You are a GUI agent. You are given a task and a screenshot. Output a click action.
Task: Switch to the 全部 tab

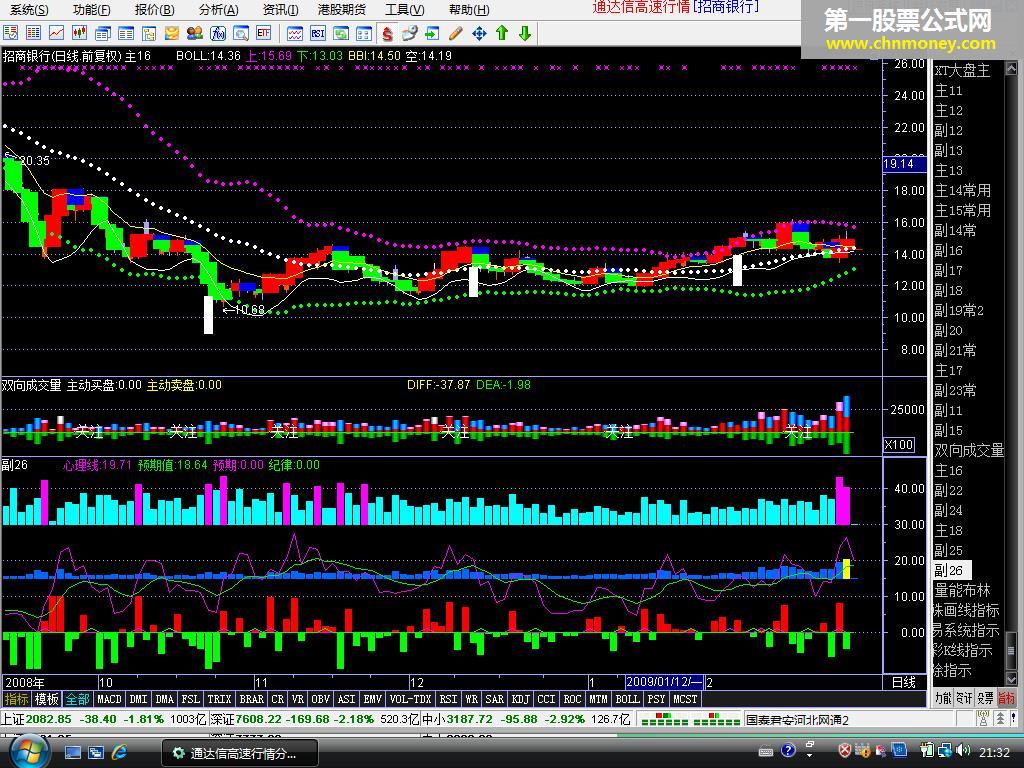[77, 699]
